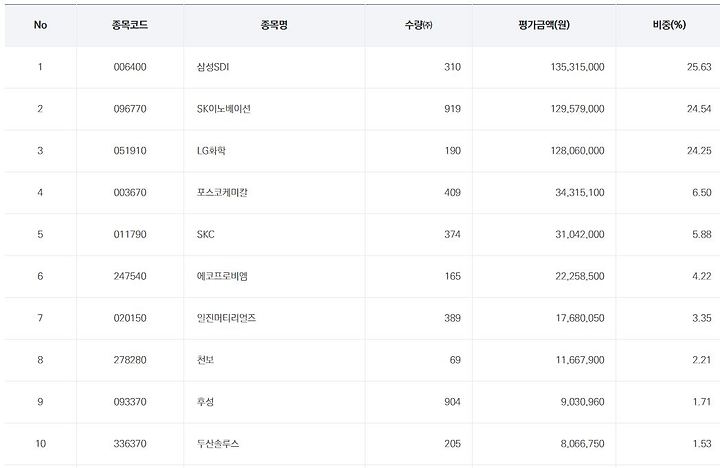Image resolution: width=720 pixels, height=468 pixels.
Task: Select stock code 051910
Action: click(130, 151)
